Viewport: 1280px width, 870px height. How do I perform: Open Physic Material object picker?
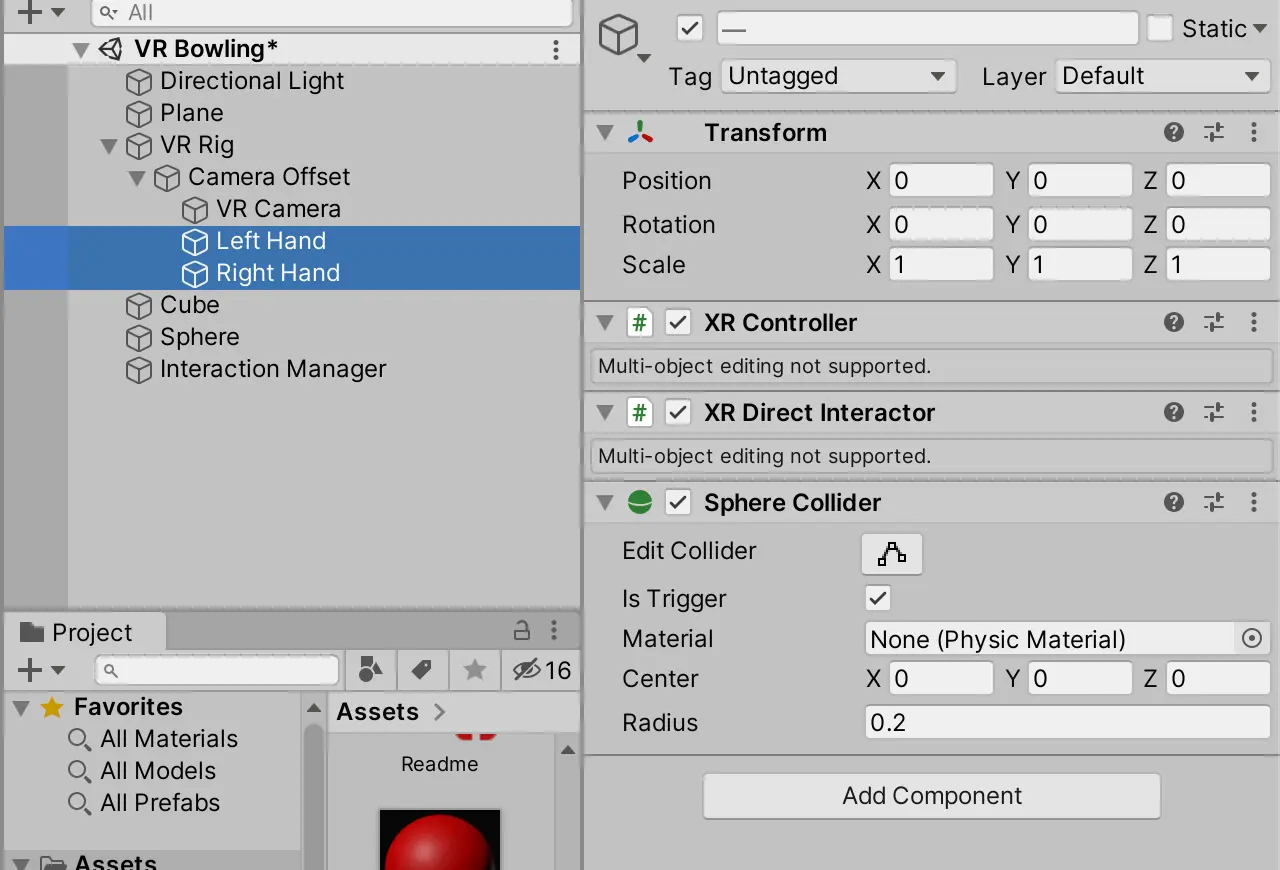1252,639
